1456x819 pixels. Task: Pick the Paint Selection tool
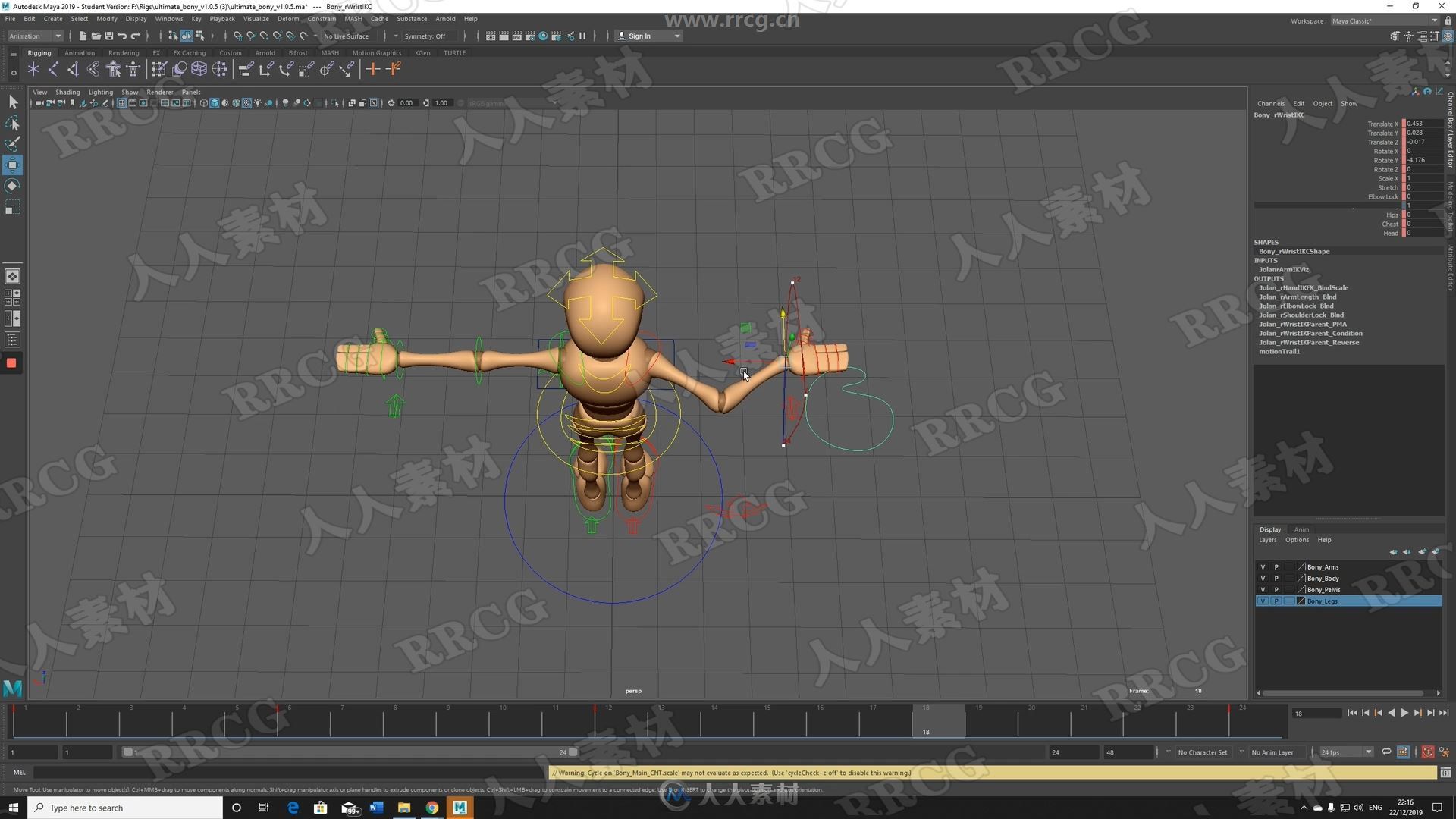pos(12,143)
